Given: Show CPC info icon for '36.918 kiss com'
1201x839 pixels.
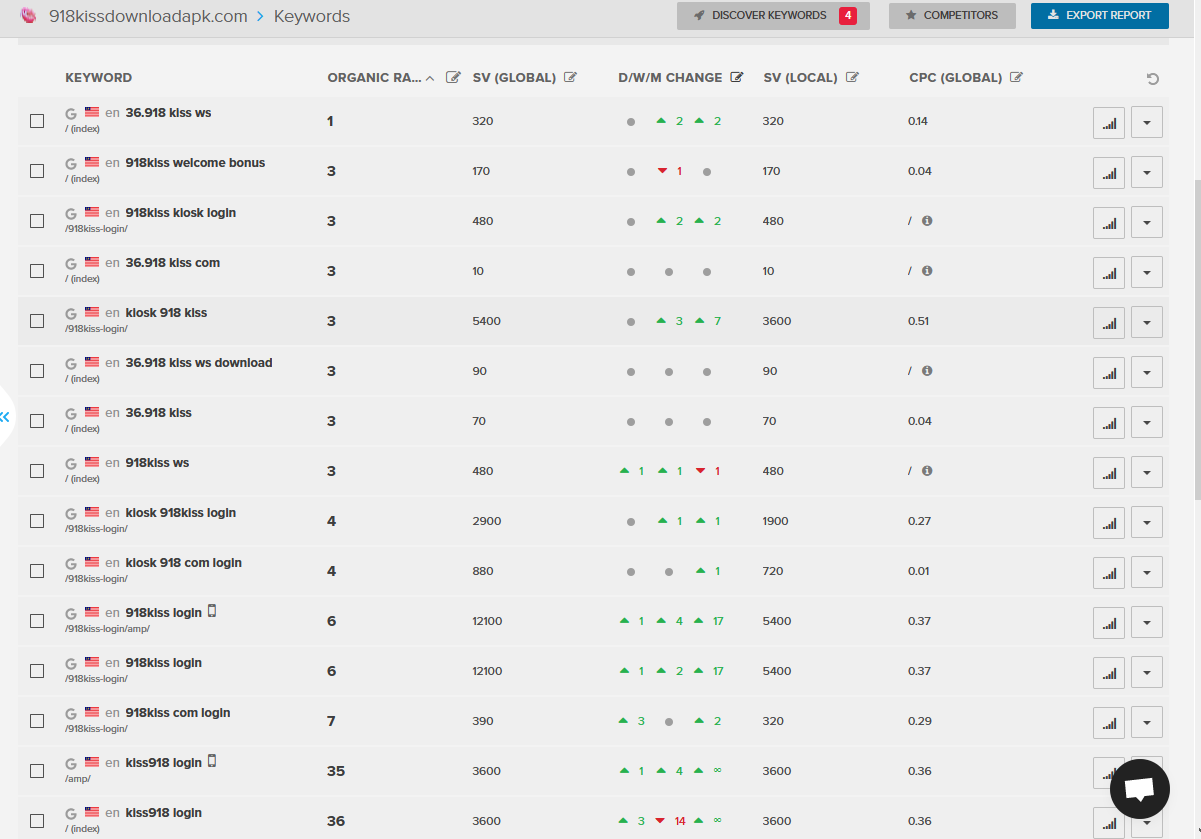Looking at the screenshot, I should coord(927,270).
